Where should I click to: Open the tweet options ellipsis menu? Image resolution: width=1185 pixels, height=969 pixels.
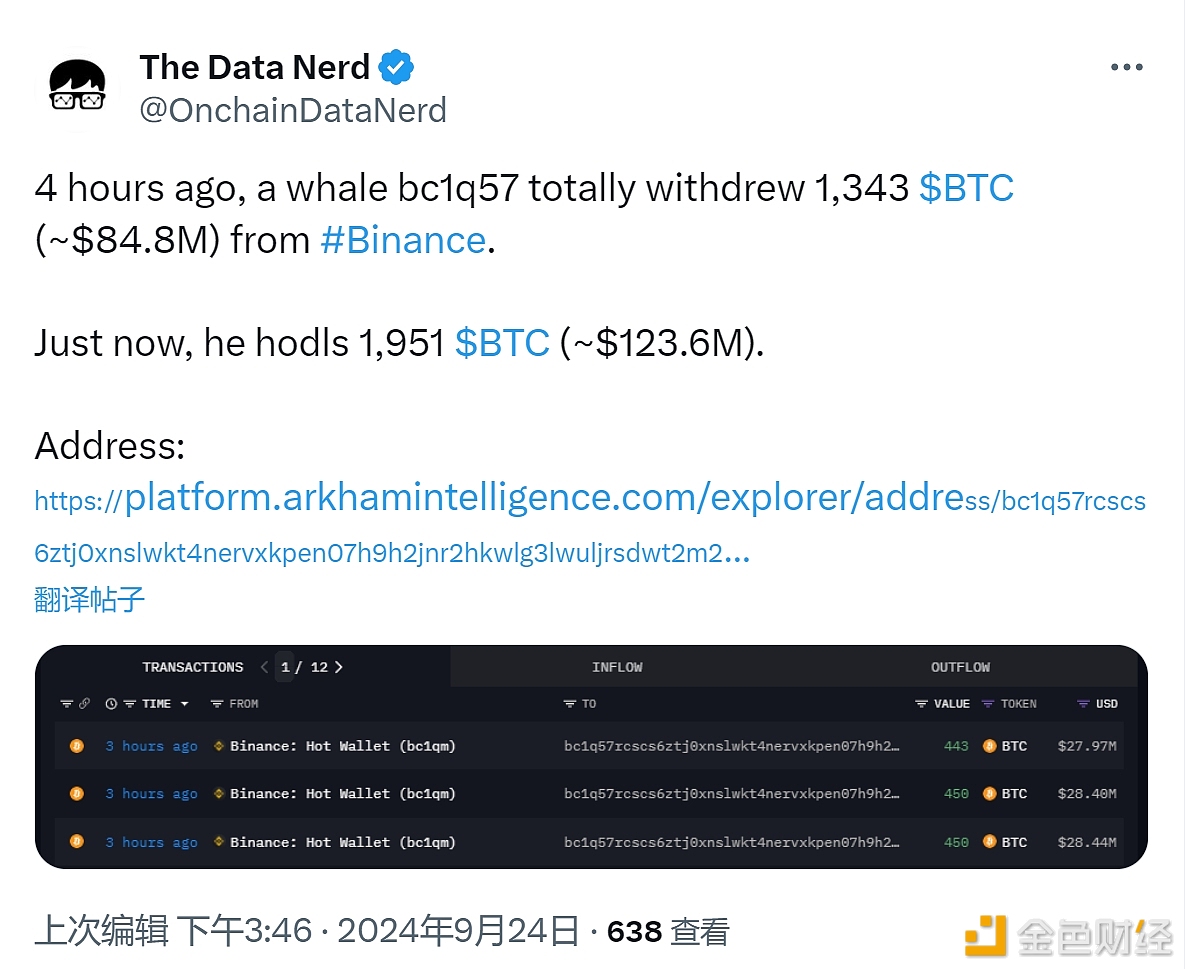[1126, 66]
